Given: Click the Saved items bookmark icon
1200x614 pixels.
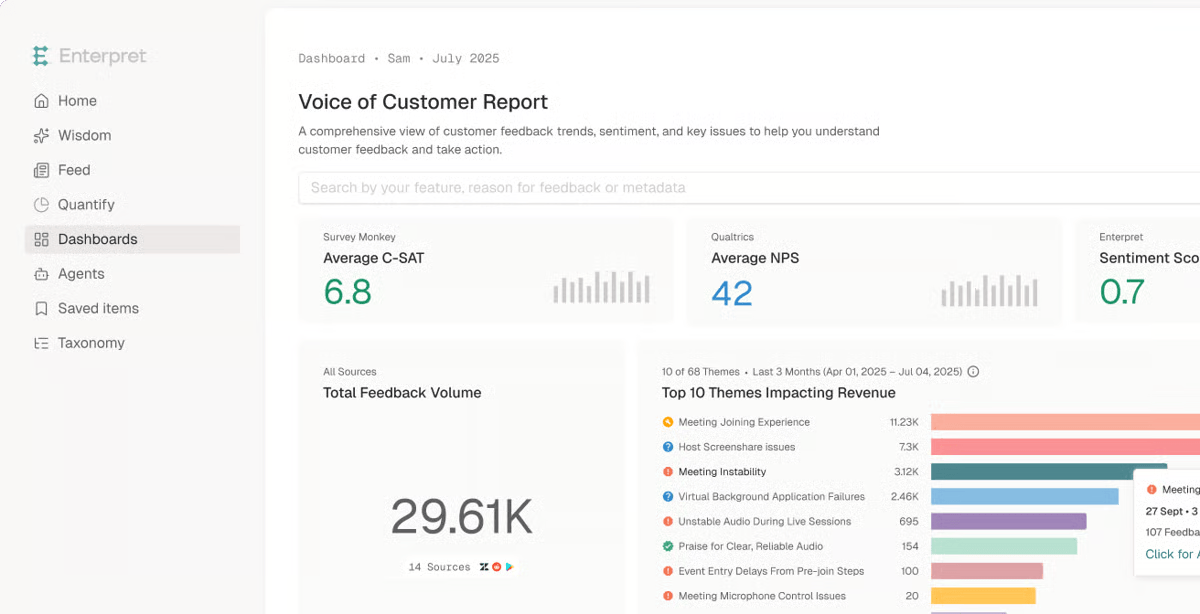Looking at the screenshot, I should point(41,308).
